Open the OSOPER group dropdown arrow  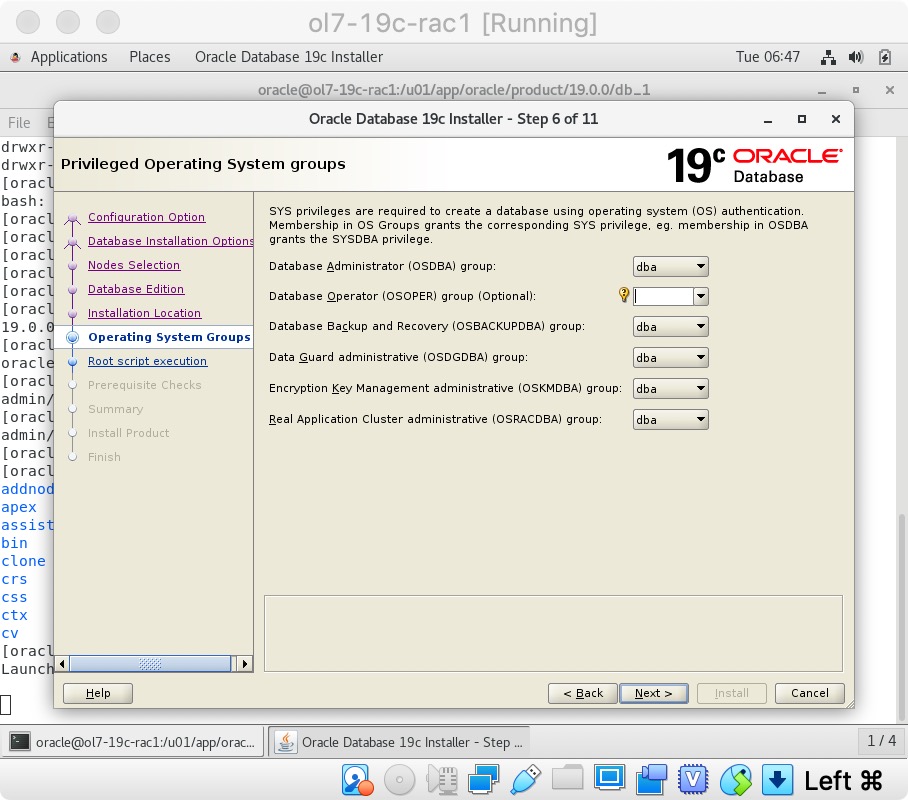point(701,297)
